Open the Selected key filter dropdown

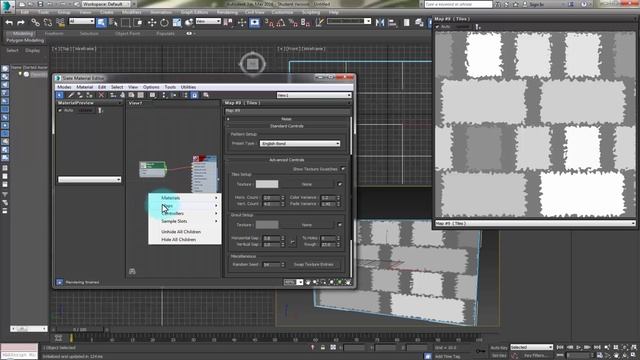point(531,347)
